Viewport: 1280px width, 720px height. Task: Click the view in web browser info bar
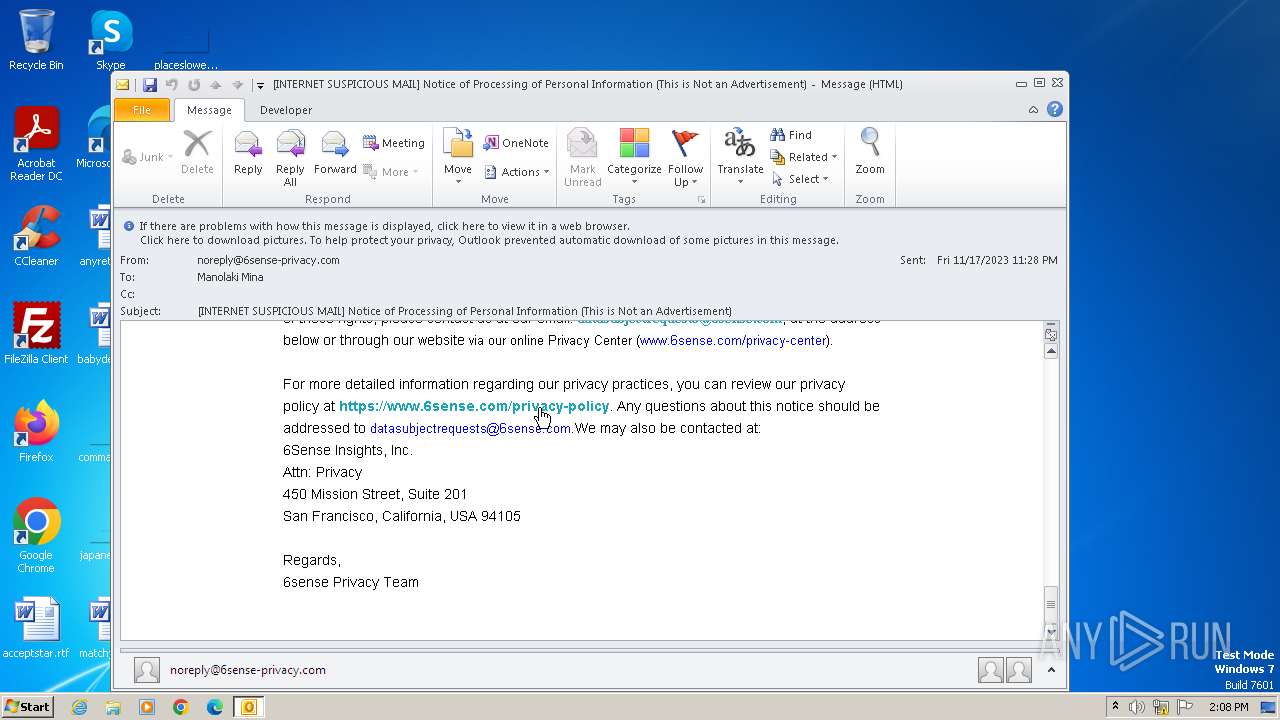pos(384,226)
